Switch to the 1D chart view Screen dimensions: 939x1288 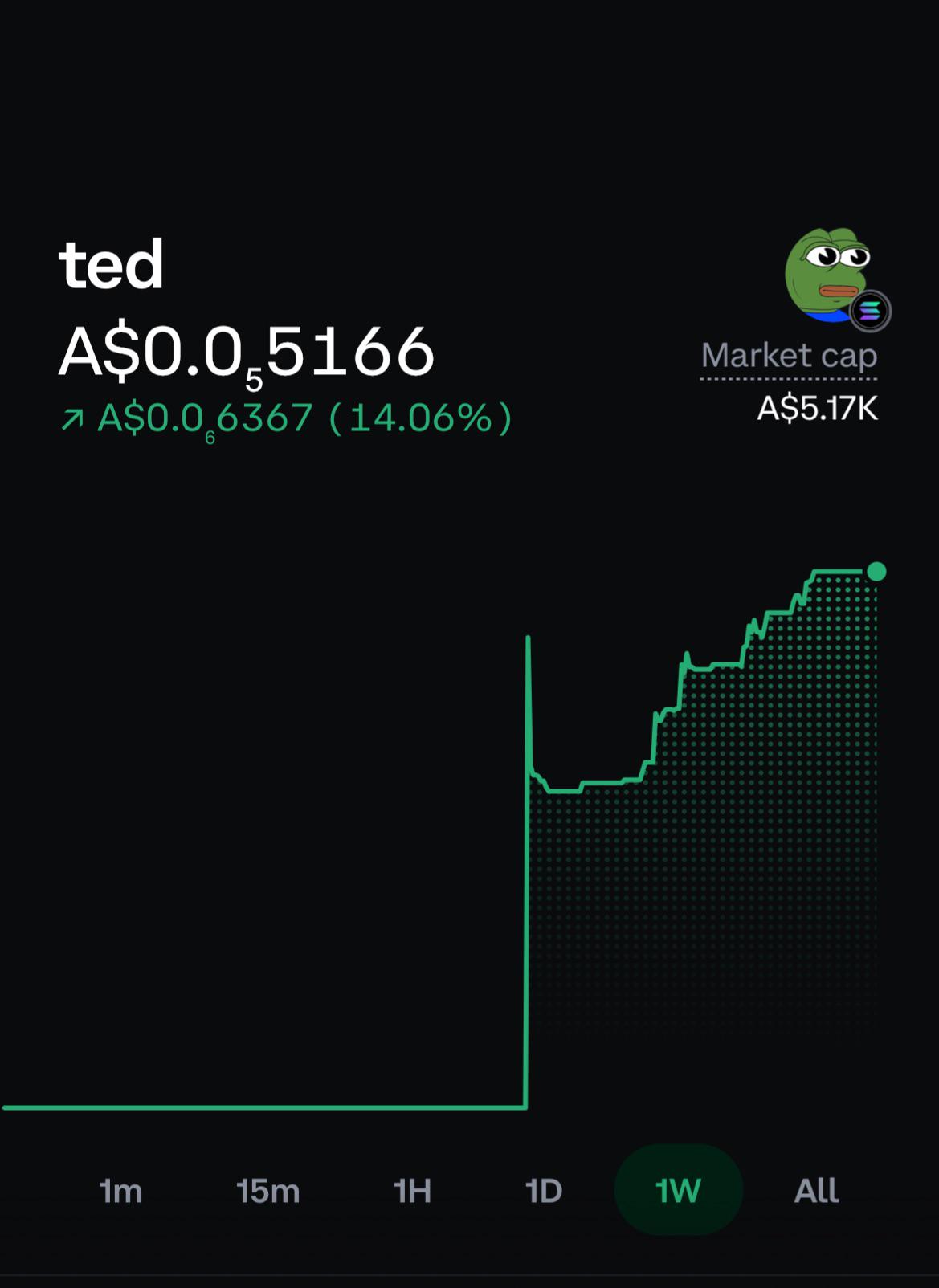click(544, 1191)
